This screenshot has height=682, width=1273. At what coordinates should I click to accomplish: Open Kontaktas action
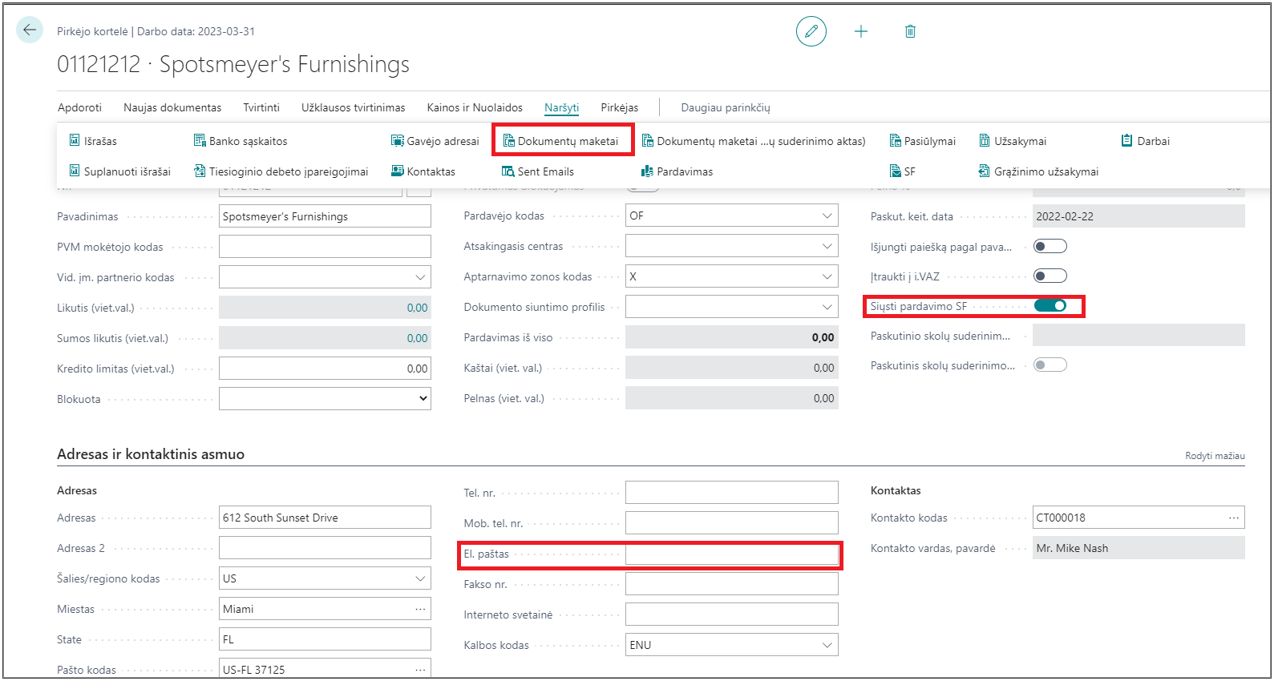(423, 171)
